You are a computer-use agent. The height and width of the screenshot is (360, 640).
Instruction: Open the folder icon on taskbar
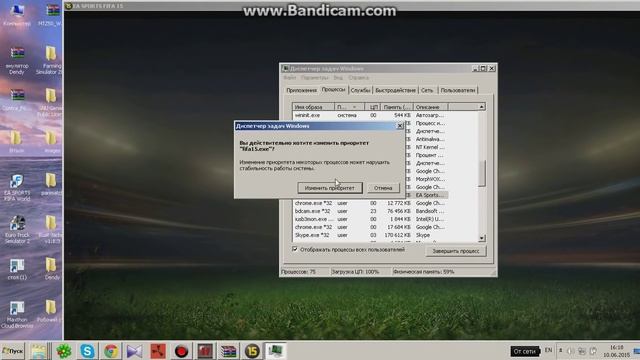[x=39, y=351]
